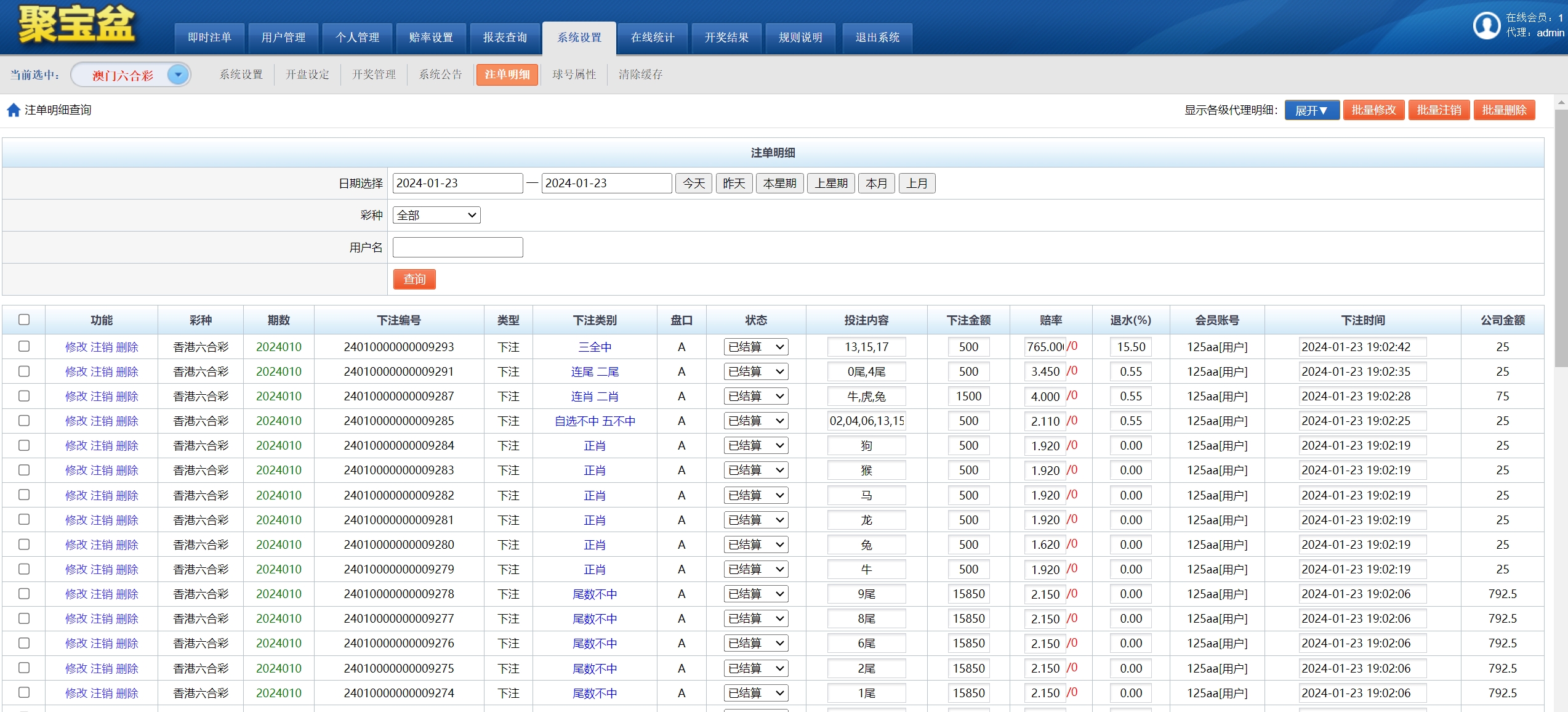This screenshot has width=1568, height=712.
Task: Click the 今天 date shortcut button
Action: 694,184
